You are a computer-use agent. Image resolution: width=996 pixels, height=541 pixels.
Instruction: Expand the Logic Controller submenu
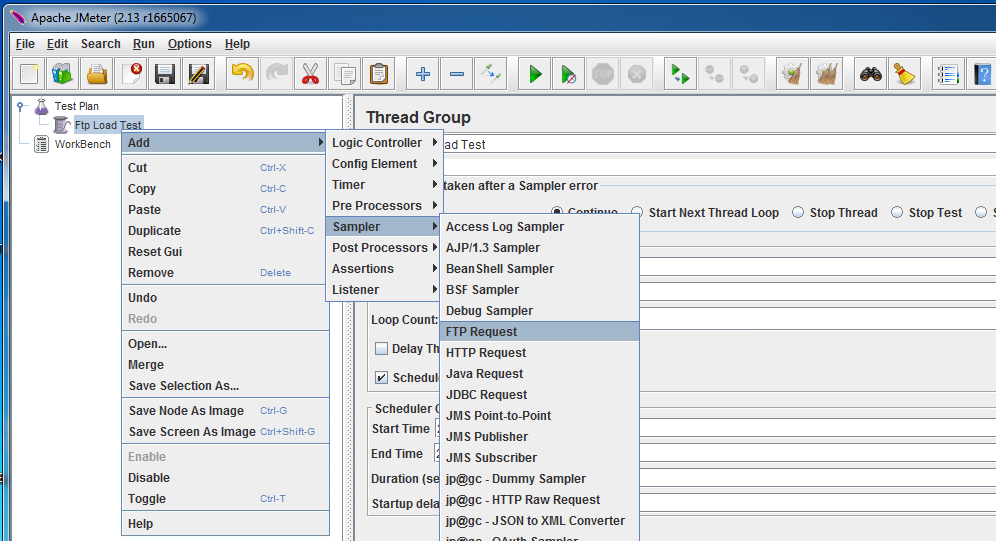pos(384,143)
